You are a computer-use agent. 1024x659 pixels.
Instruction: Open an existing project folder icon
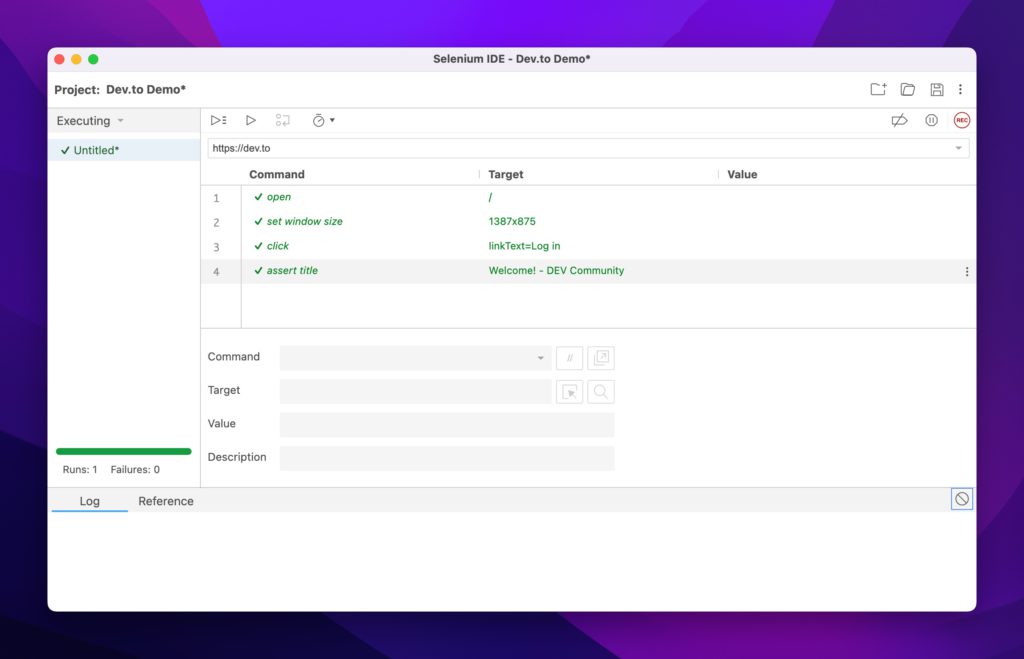[908, 89]
